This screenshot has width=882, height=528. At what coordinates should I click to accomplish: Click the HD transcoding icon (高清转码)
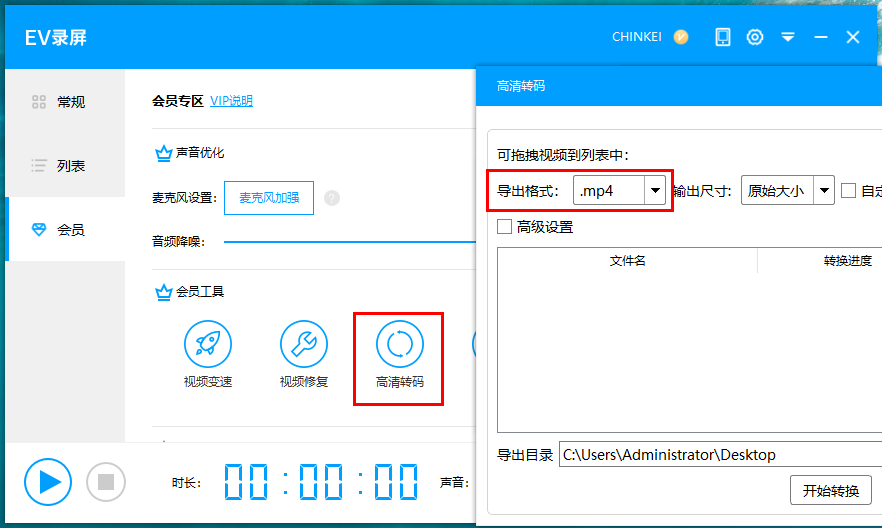(x=399, y=345)
